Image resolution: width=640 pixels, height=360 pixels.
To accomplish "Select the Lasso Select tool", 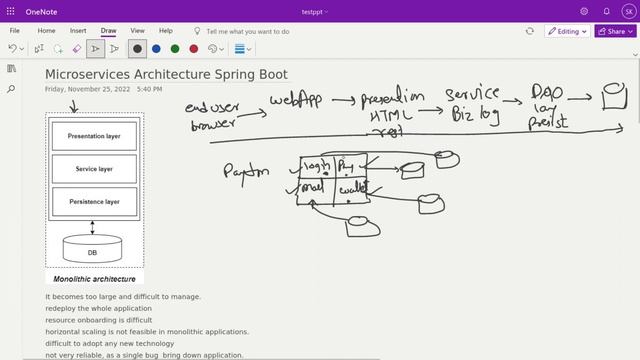I will (x=58, y=49).
